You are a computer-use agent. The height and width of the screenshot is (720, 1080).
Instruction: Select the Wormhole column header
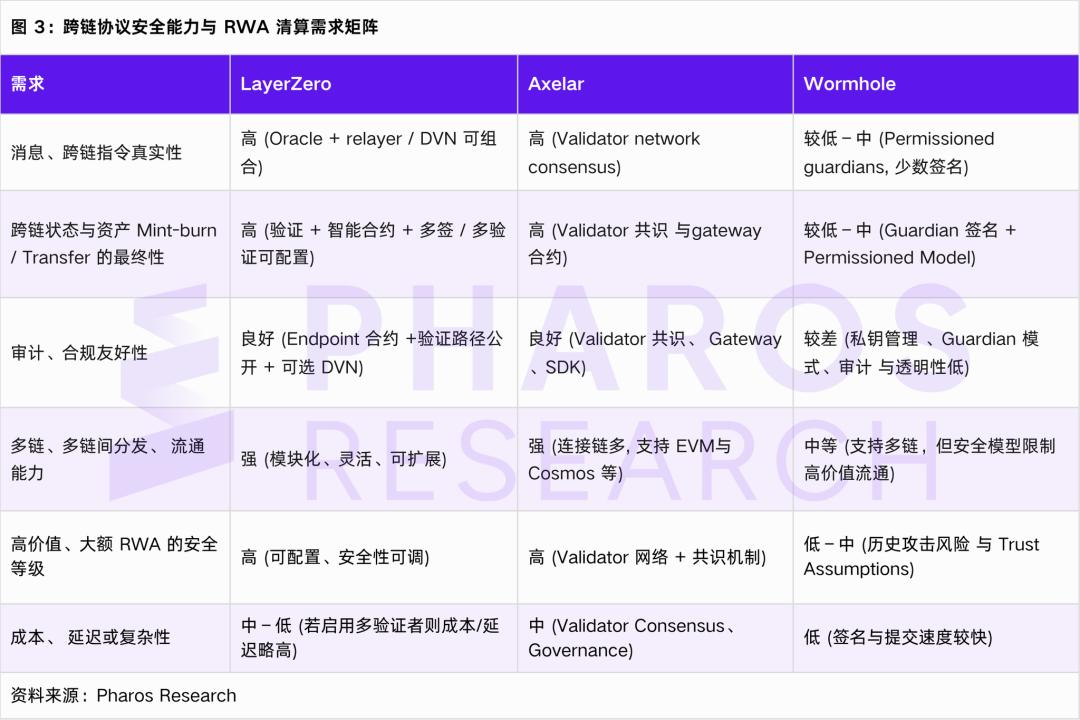pyautogui.click(x=850, y=84)
